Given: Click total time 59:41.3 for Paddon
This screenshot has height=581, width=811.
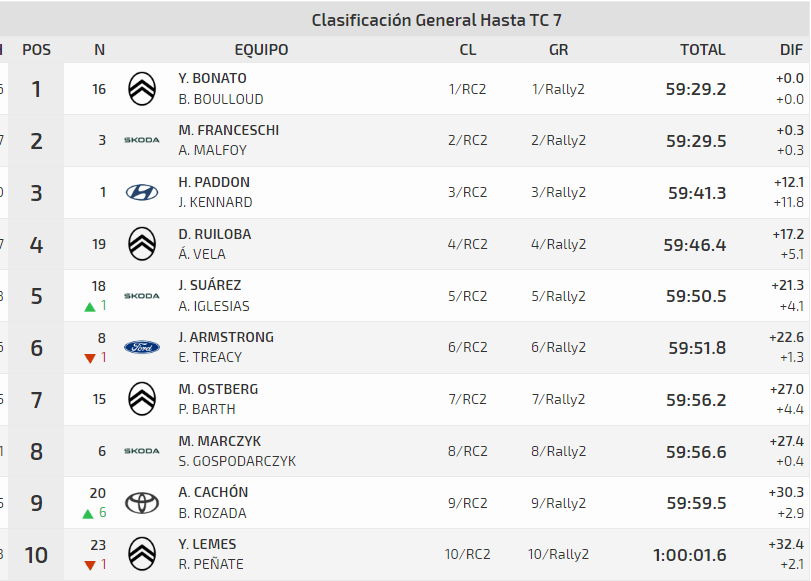Looking at the screenshot, I should click(x=697, y=193).
